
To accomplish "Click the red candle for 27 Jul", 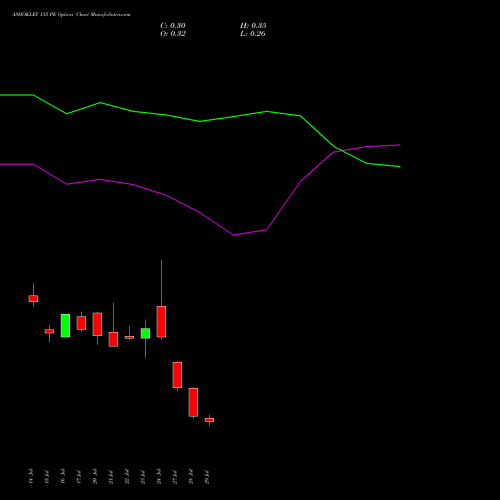I will tap(177, 375).
